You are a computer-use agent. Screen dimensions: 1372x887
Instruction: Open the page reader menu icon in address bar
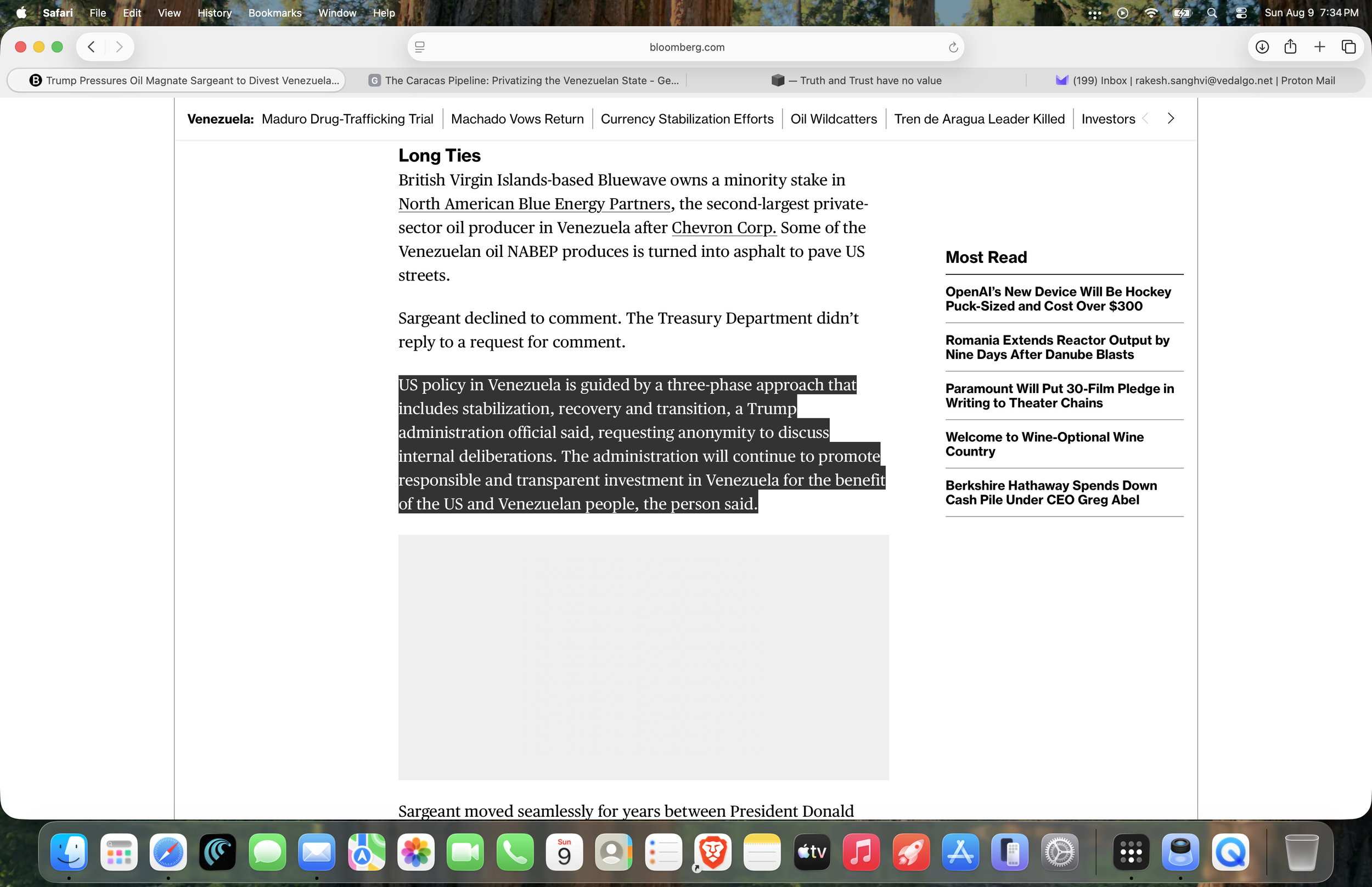(x=420, y=47)
